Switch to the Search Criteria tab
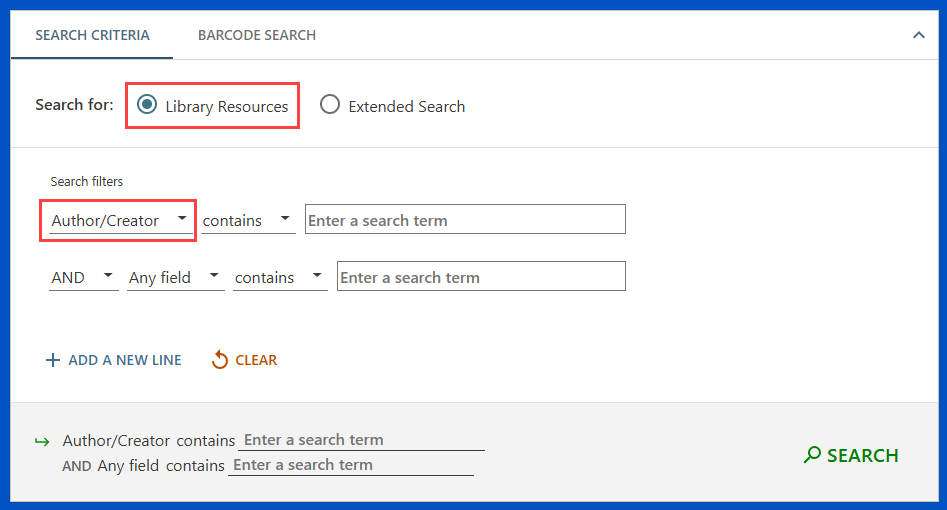The width and height of the screenshot is (947, 510). [92, 35]
